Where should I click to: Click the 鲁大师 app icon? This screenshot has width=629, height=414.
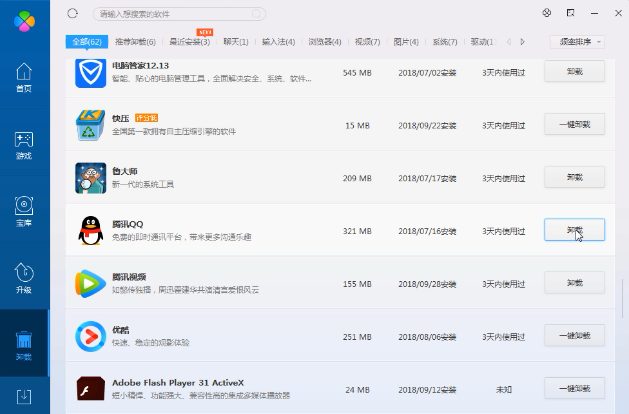coord(91,178)
